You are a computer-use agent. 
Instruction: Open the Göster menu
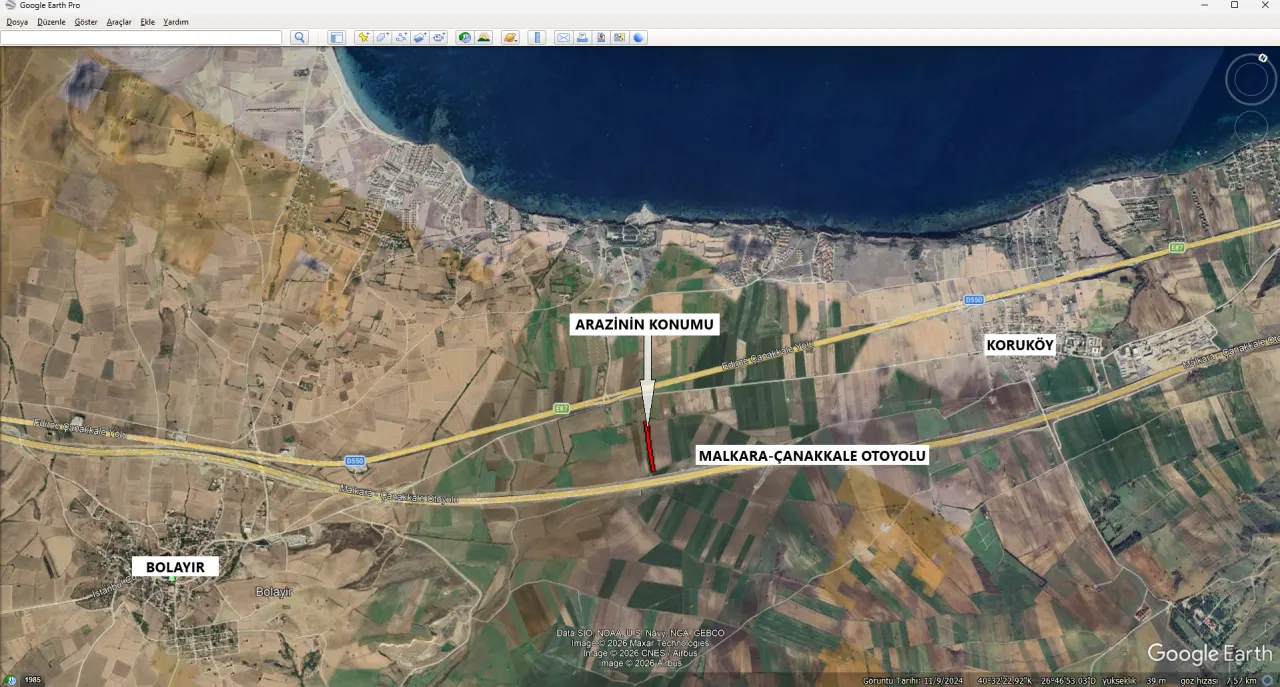(86, 21)
